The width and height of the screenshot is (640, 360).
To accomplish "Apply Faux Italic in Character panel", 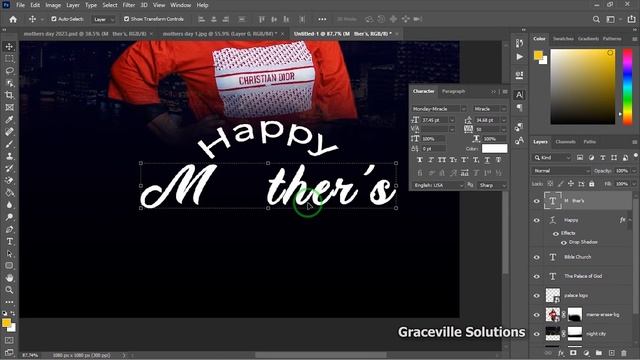I will click(431, 160).
